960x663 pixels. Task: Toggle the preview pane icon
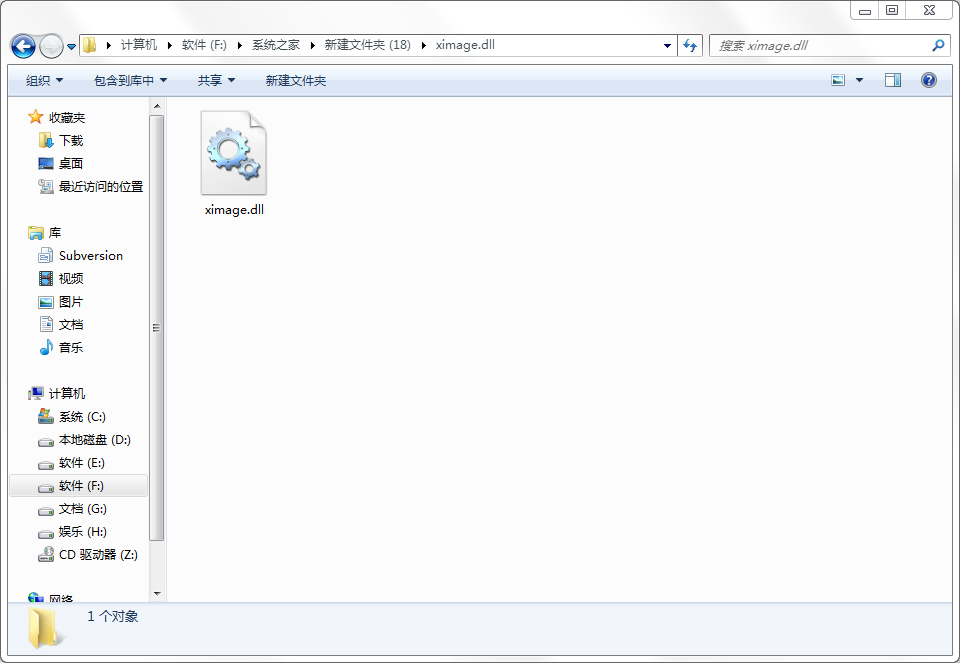click(x=892, y=80)
